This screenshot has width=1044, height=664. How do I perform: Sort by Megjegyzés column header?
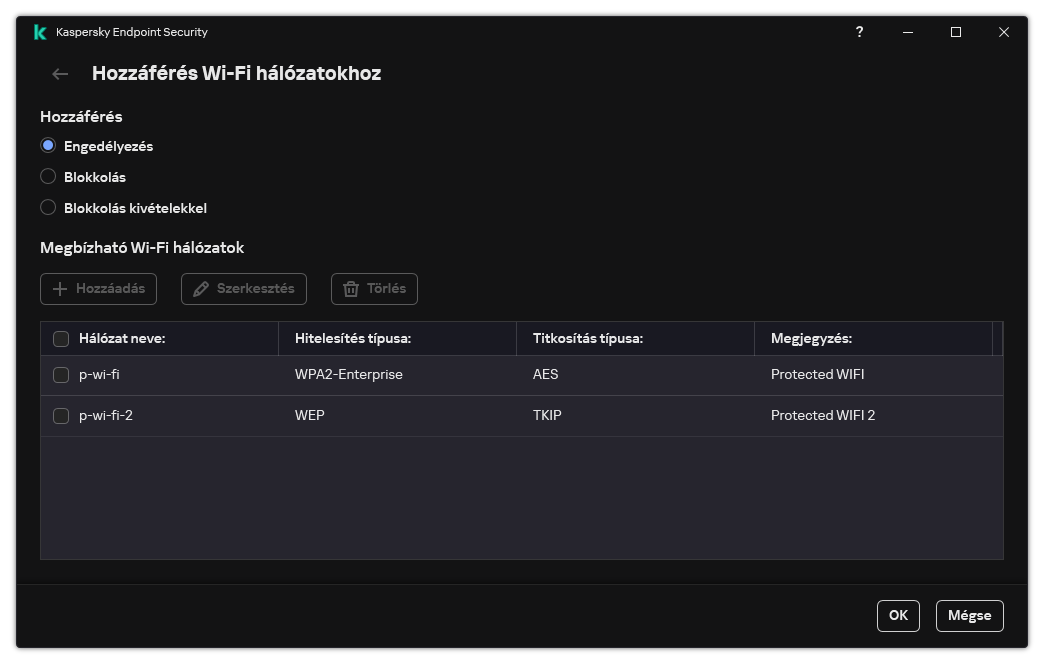pos(811,339)
